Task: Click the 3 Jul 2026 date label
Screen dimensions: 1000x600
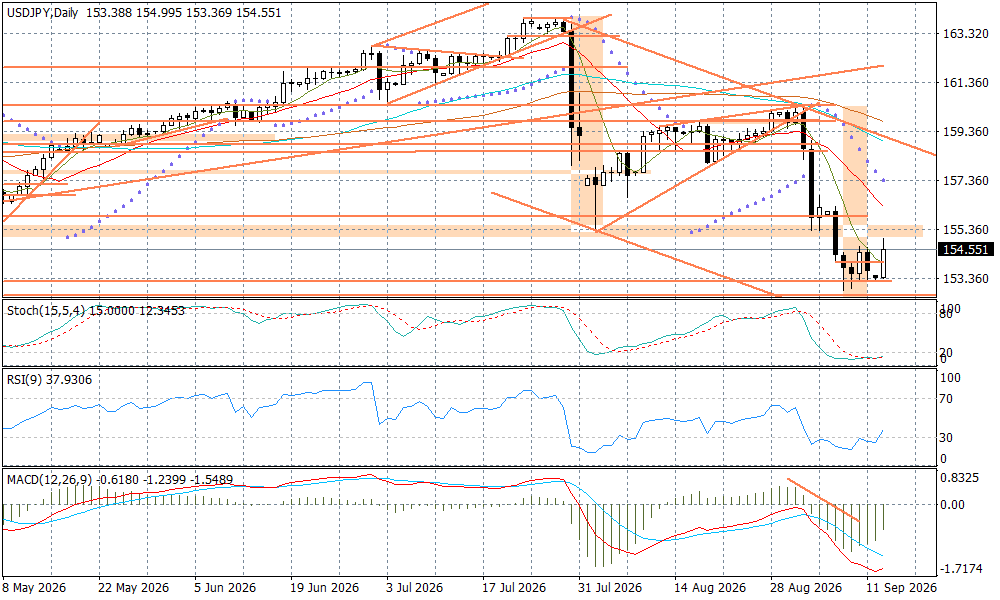Action: 415,587
